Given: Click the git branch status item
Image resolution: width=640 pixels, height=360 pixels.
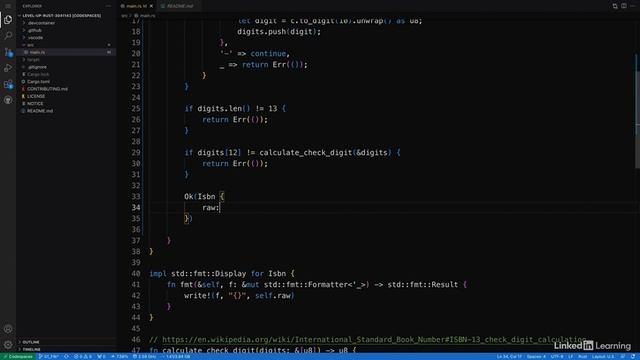Looking at the screenshot, I should [49, 357].
